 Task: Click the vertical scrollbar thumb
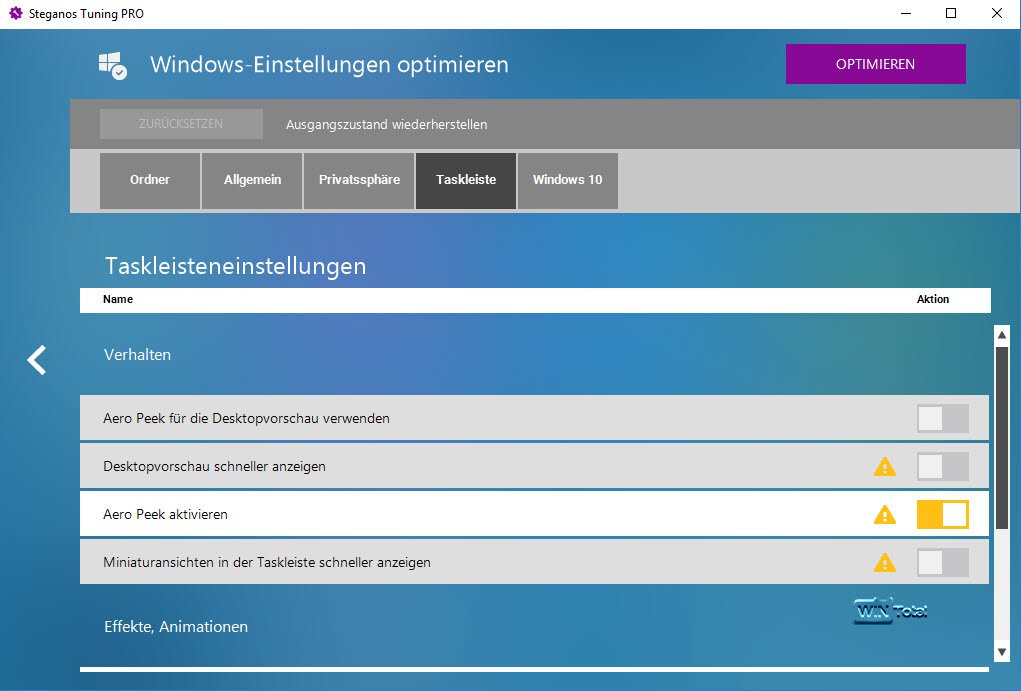(x=1002, y=438)
